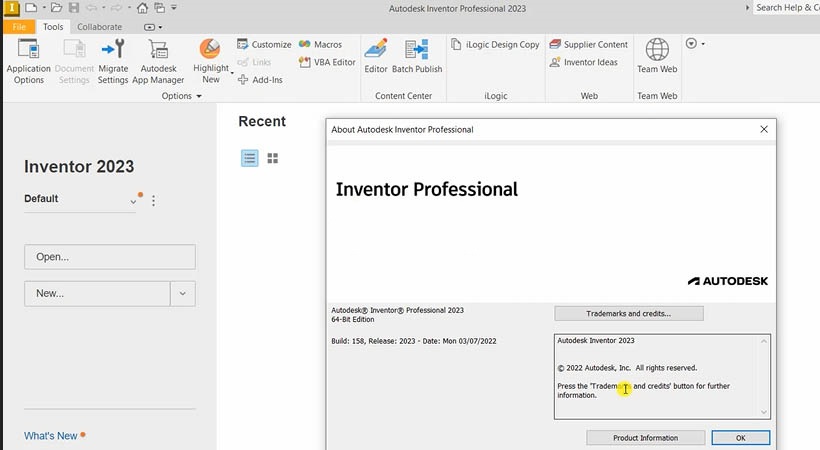
Task: Open the Team Web icon
Action: point(657,55)
